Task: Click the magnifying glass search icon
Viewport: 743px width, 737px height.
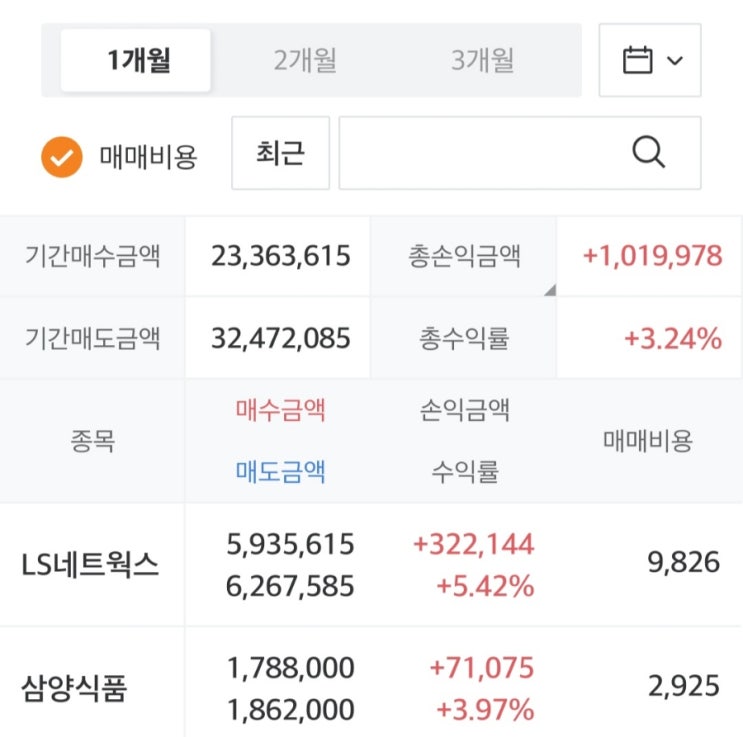Action: point(649,153)
